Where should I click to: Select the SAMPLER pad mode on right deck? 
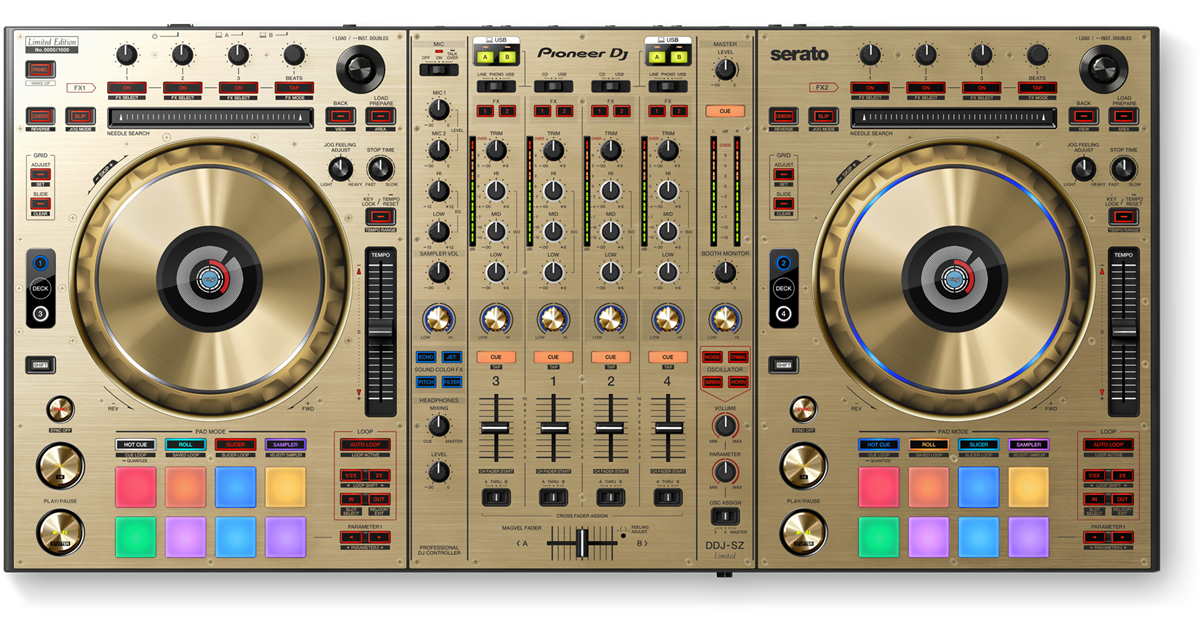[1028, 444]
